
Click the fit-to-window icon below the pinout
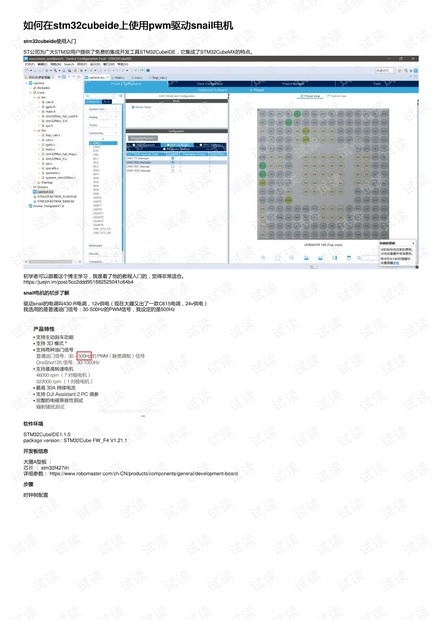point(278,258)
